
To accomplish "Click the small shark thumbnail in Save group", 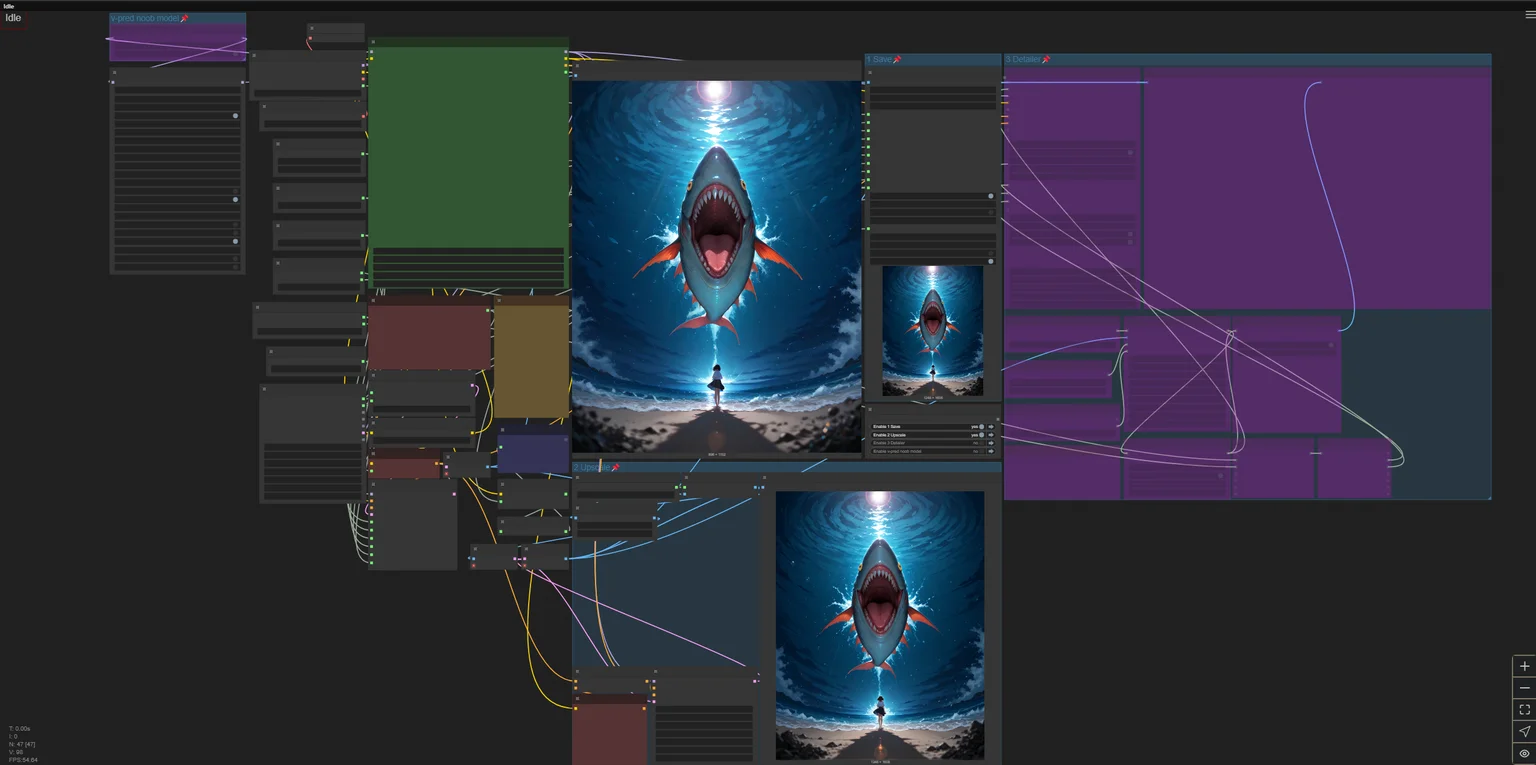I will [932, 331].
